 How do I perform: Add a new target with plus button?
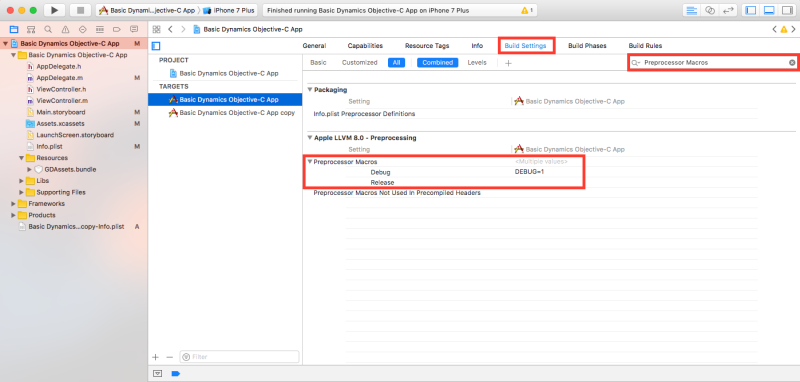pyautogui.click(x=156, y=357)
